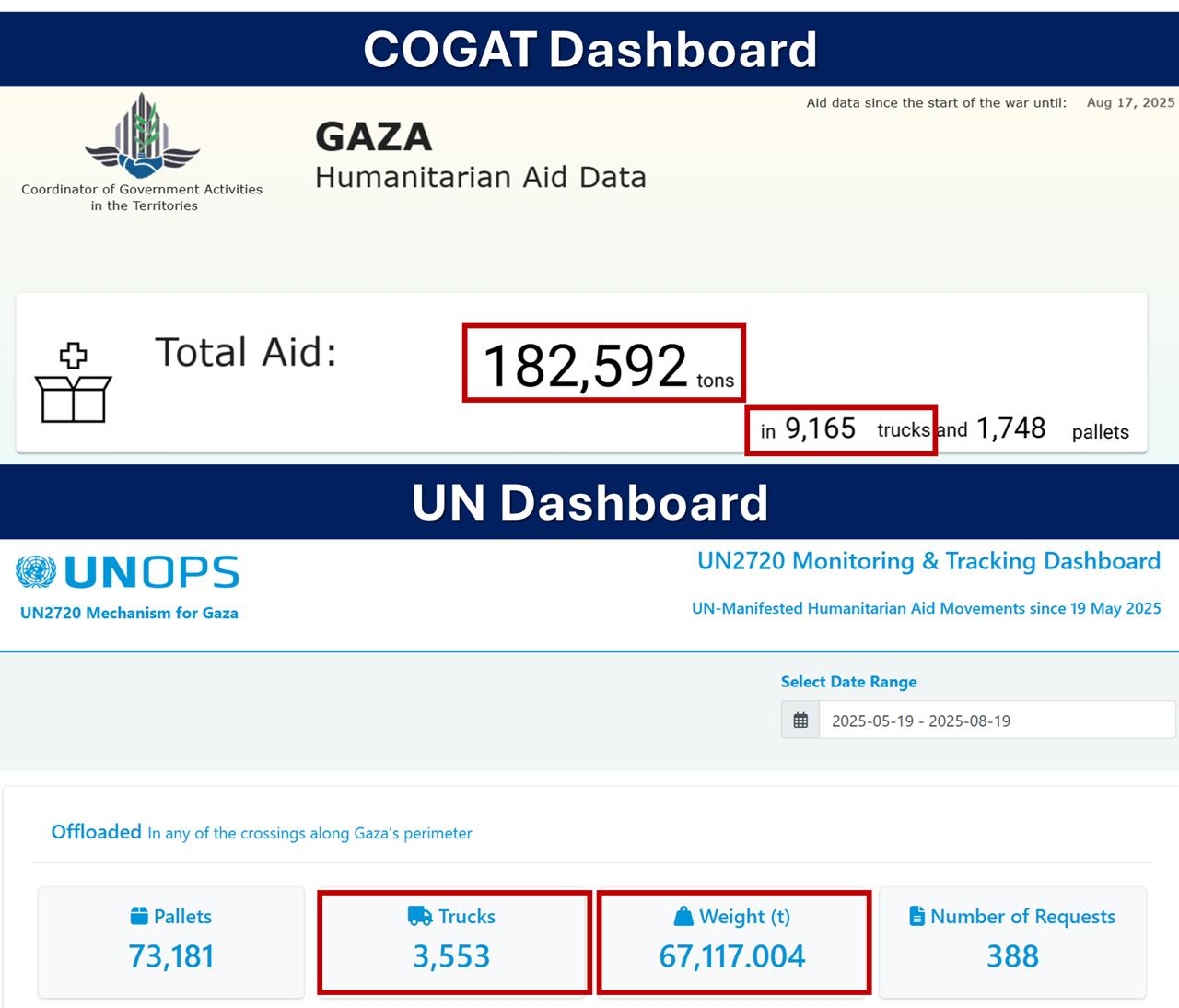This screenshot has height=1008, width=1179.
Task: Click the UN2720 Mechanism for Gaza label
Action: click(129, 612)
